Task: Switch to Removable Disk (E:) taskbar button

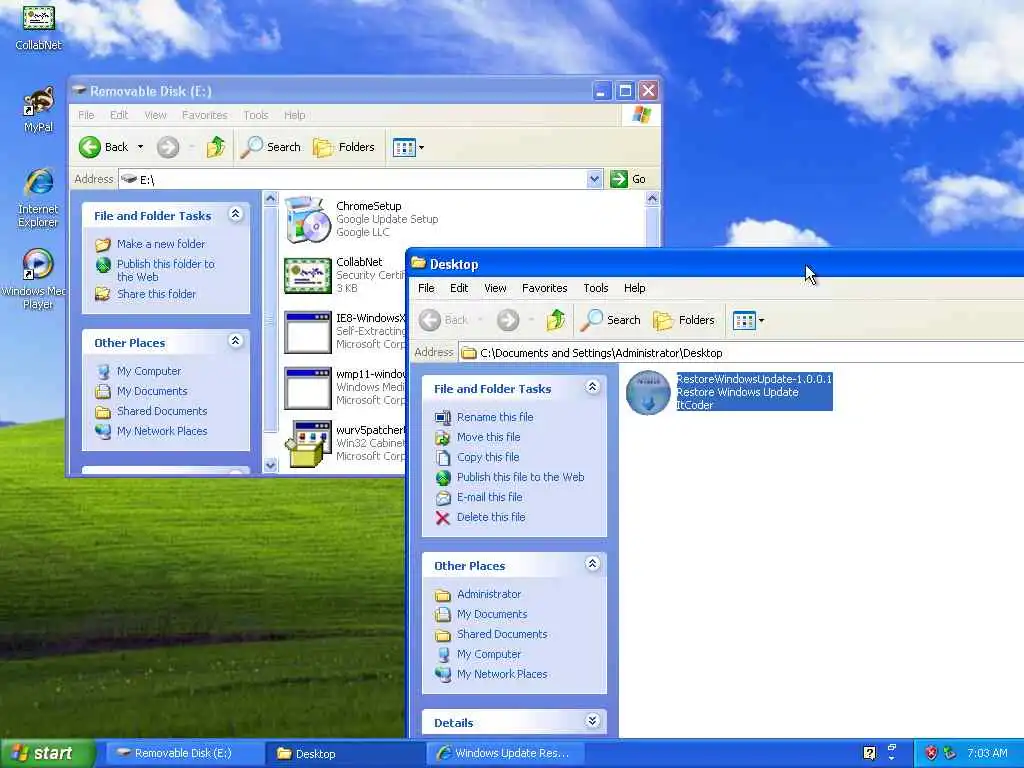Action: click(x=183, y=753)
